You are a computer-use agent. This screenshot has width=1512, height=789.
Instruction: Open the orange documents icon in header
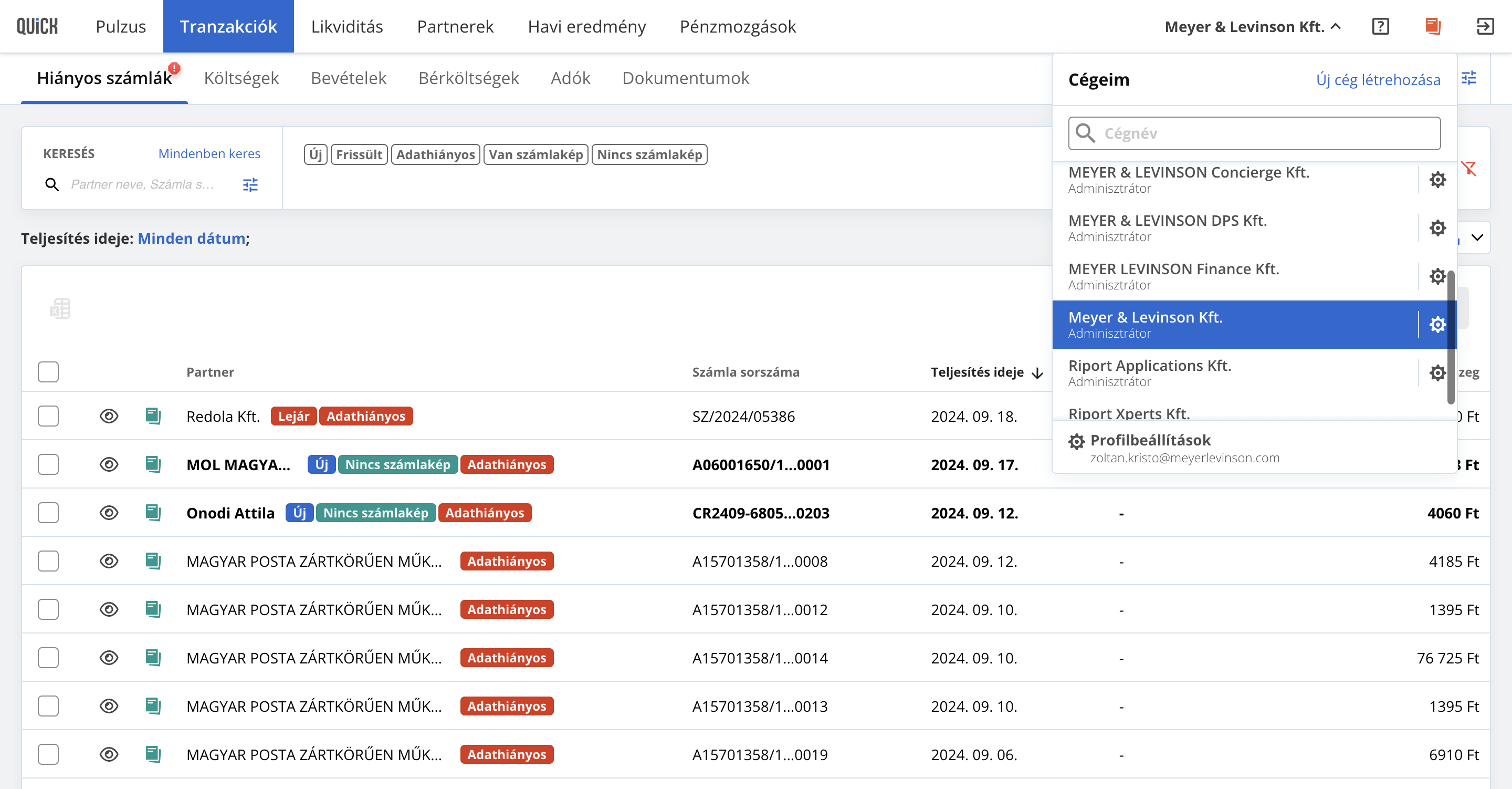coord(1433,26)
